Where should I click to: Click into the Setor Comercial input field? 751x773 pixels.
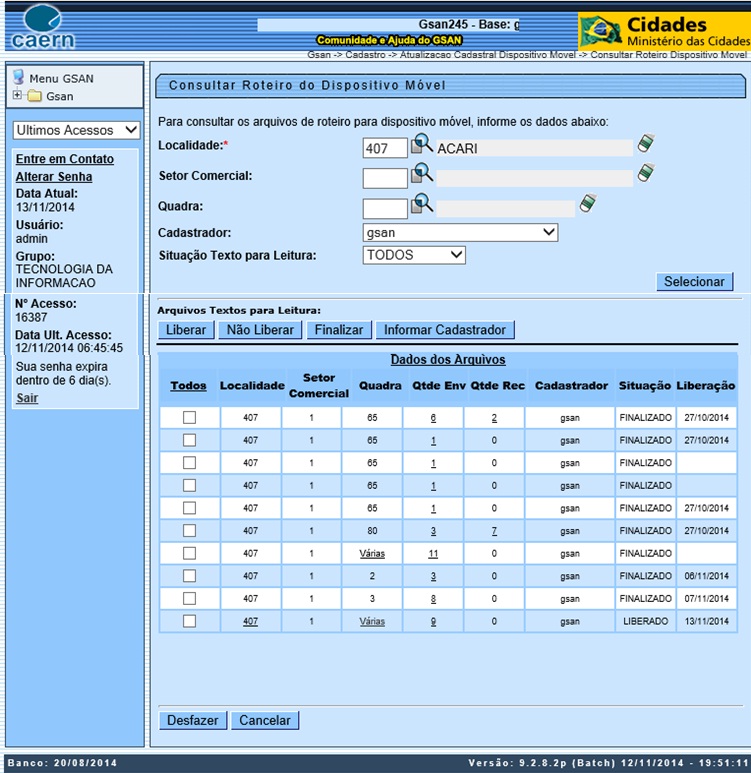point(384,178)
